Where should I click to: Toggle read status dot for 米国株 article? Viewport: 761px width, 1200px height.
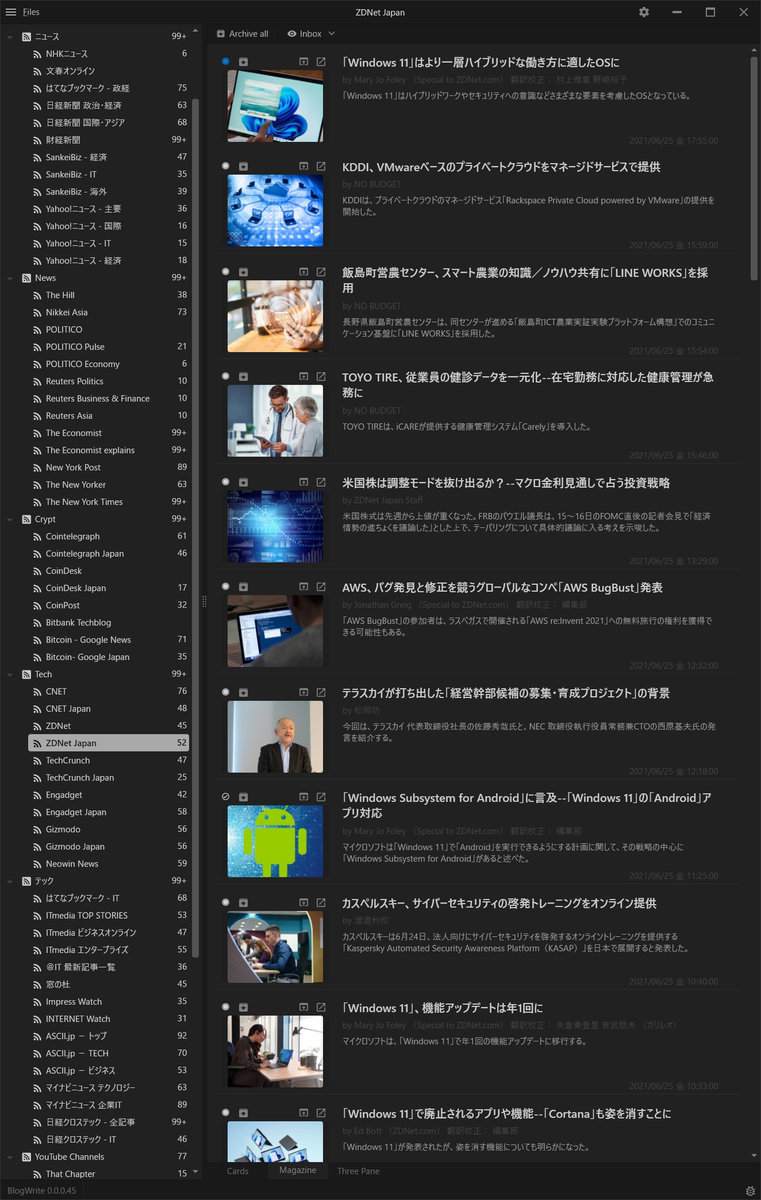tap(226, 481)
